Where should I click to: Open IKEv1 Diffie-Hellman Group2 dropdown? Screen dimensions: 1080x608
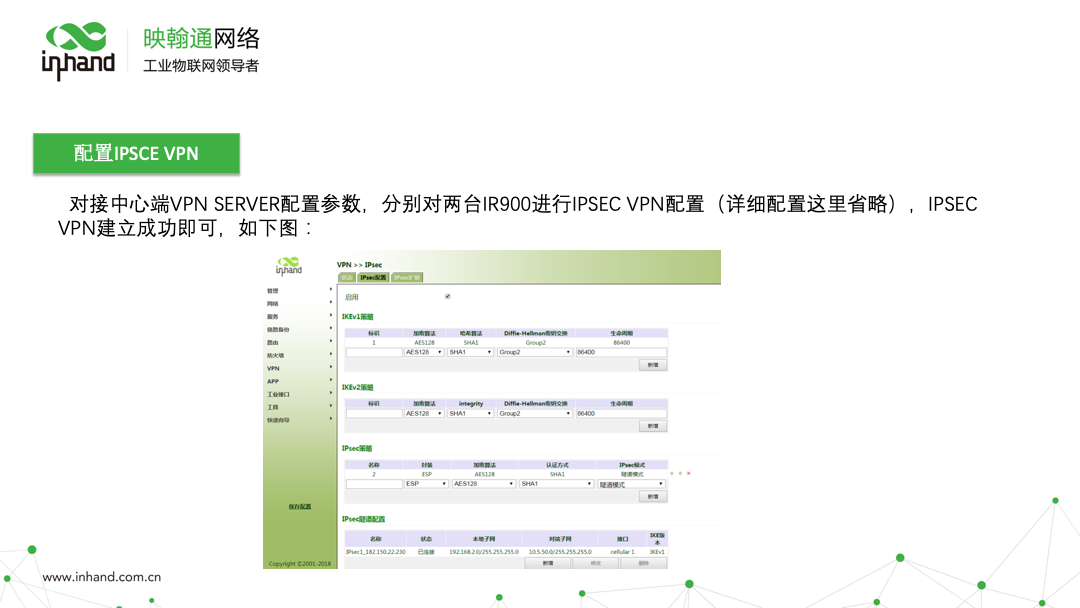coord(534,352)
